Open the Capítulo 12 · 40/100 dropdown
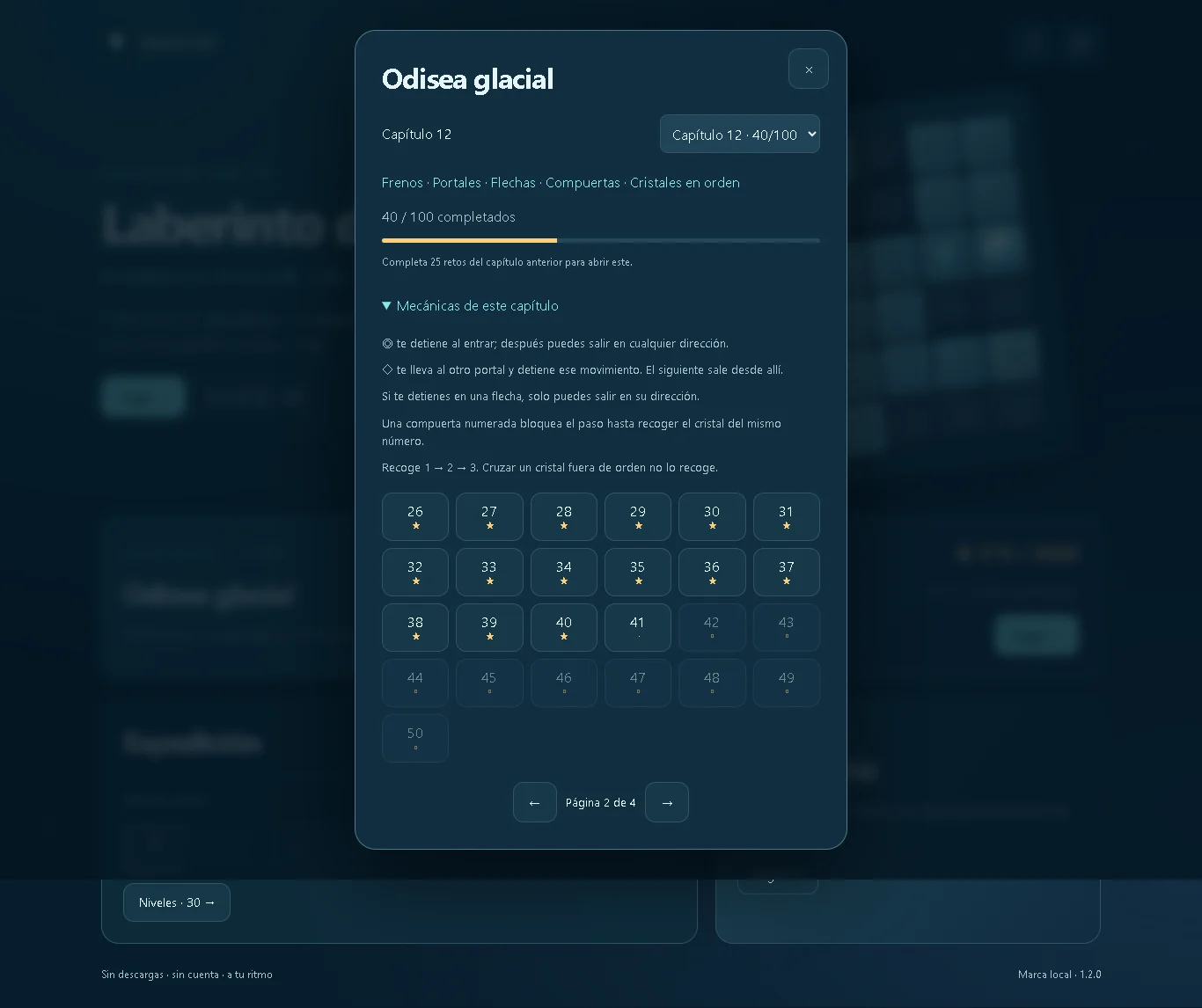This screenshot has height=1008, width=1202. click(740, 134)
